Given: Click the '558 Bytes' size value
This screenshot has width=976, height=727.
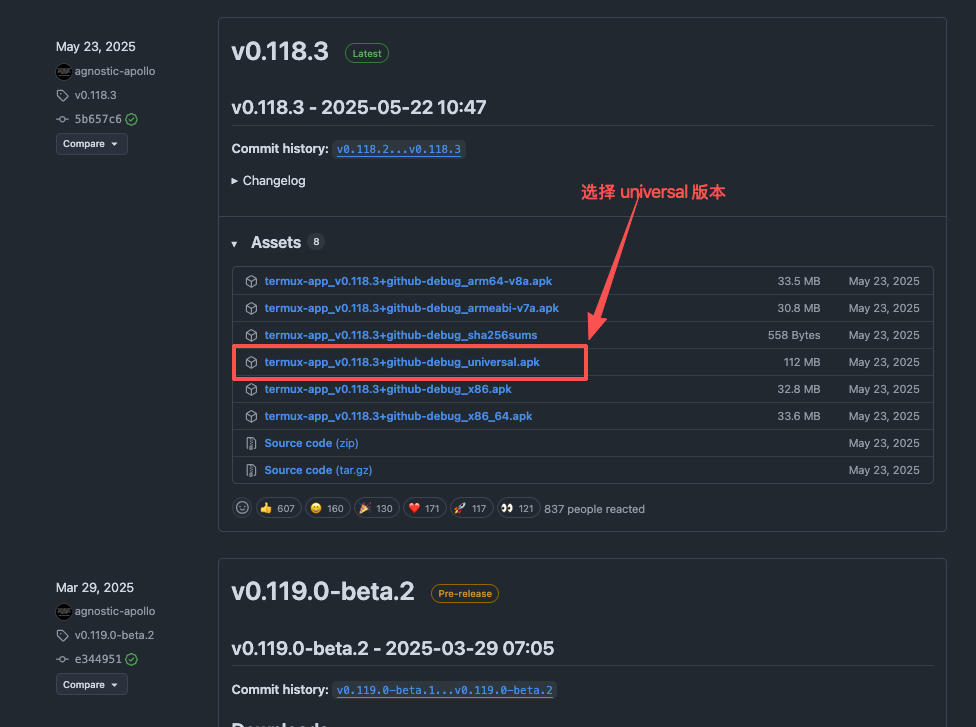Looking at the screenshot, I should [x=794, y=335].
